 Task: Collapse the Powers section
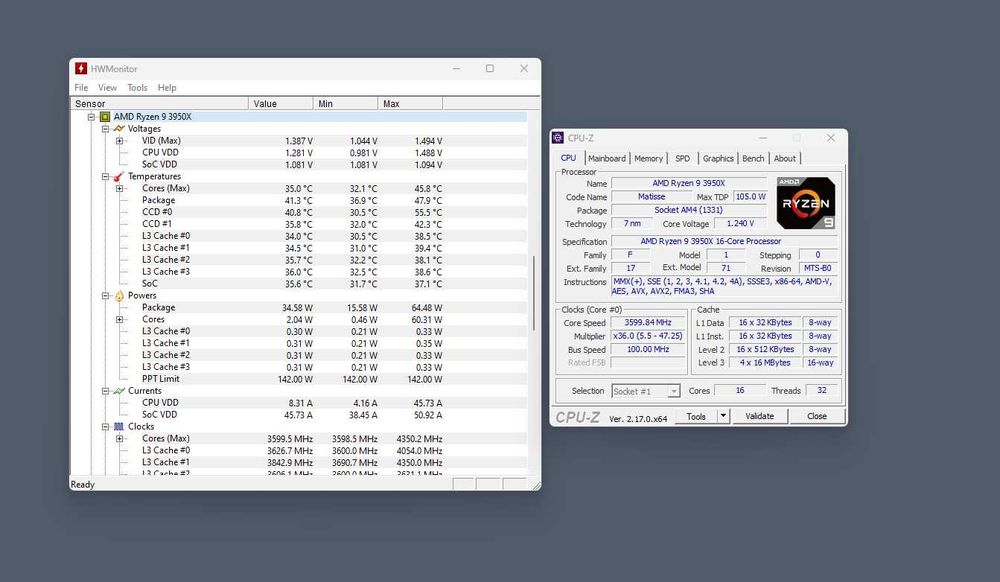(x=105, y=296)
